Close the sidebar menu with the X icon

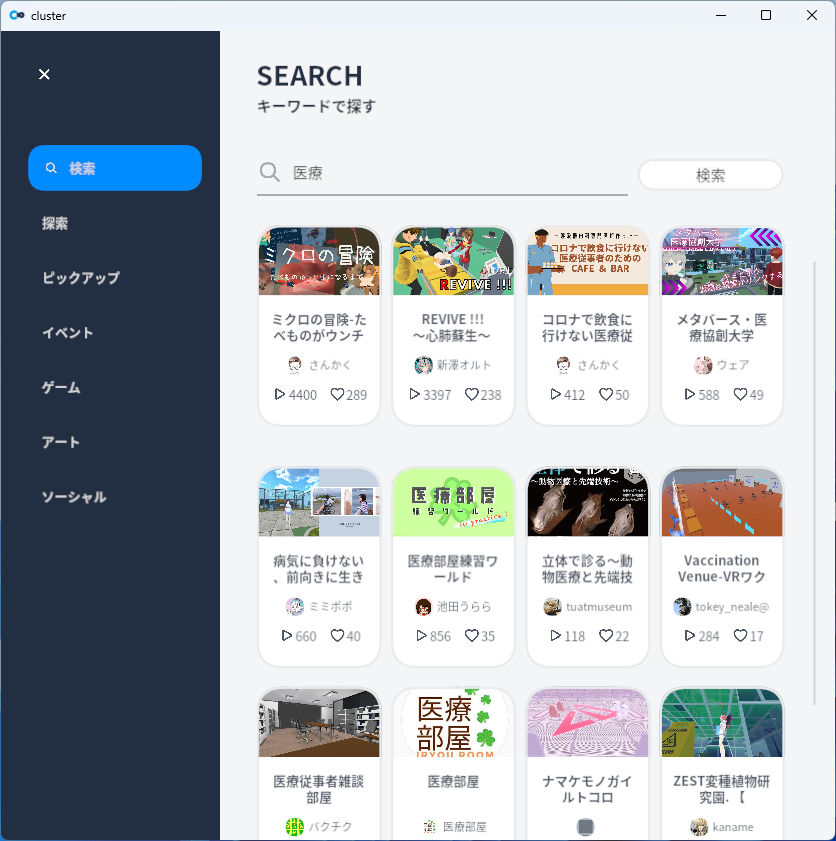(44, 74)
